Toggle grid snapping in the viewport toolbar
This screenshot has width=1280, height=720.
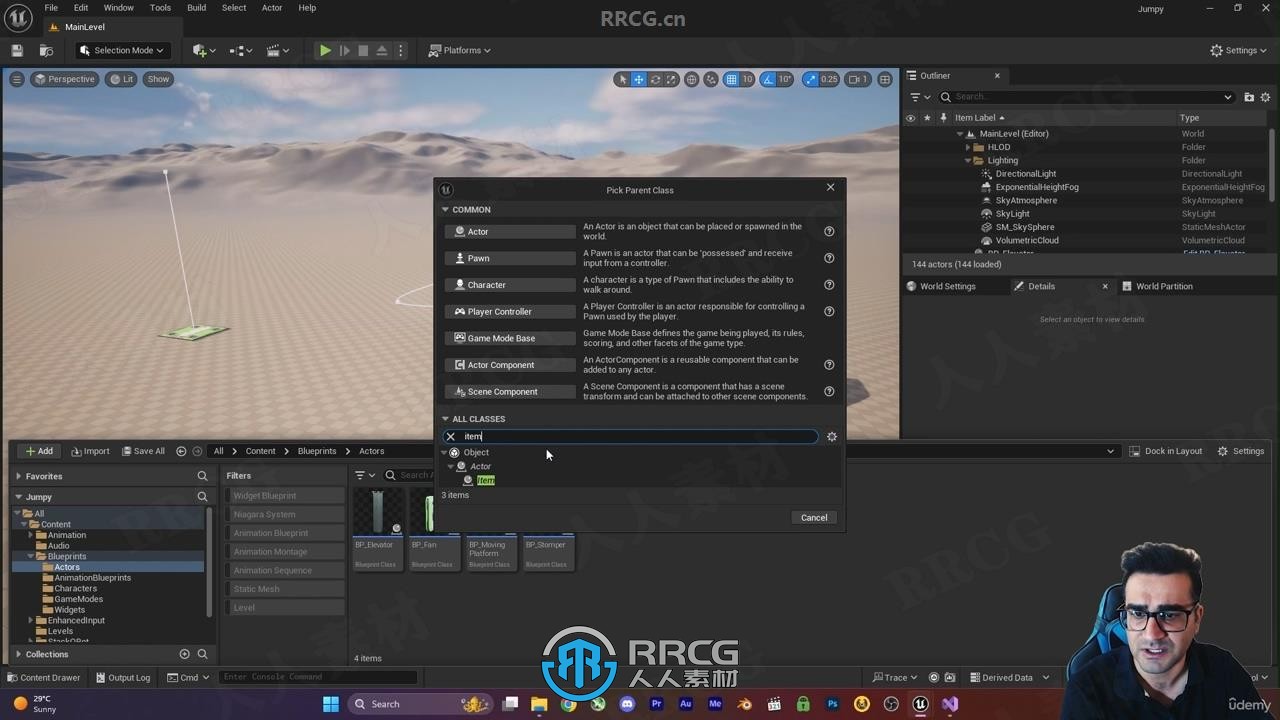[732, 79]
